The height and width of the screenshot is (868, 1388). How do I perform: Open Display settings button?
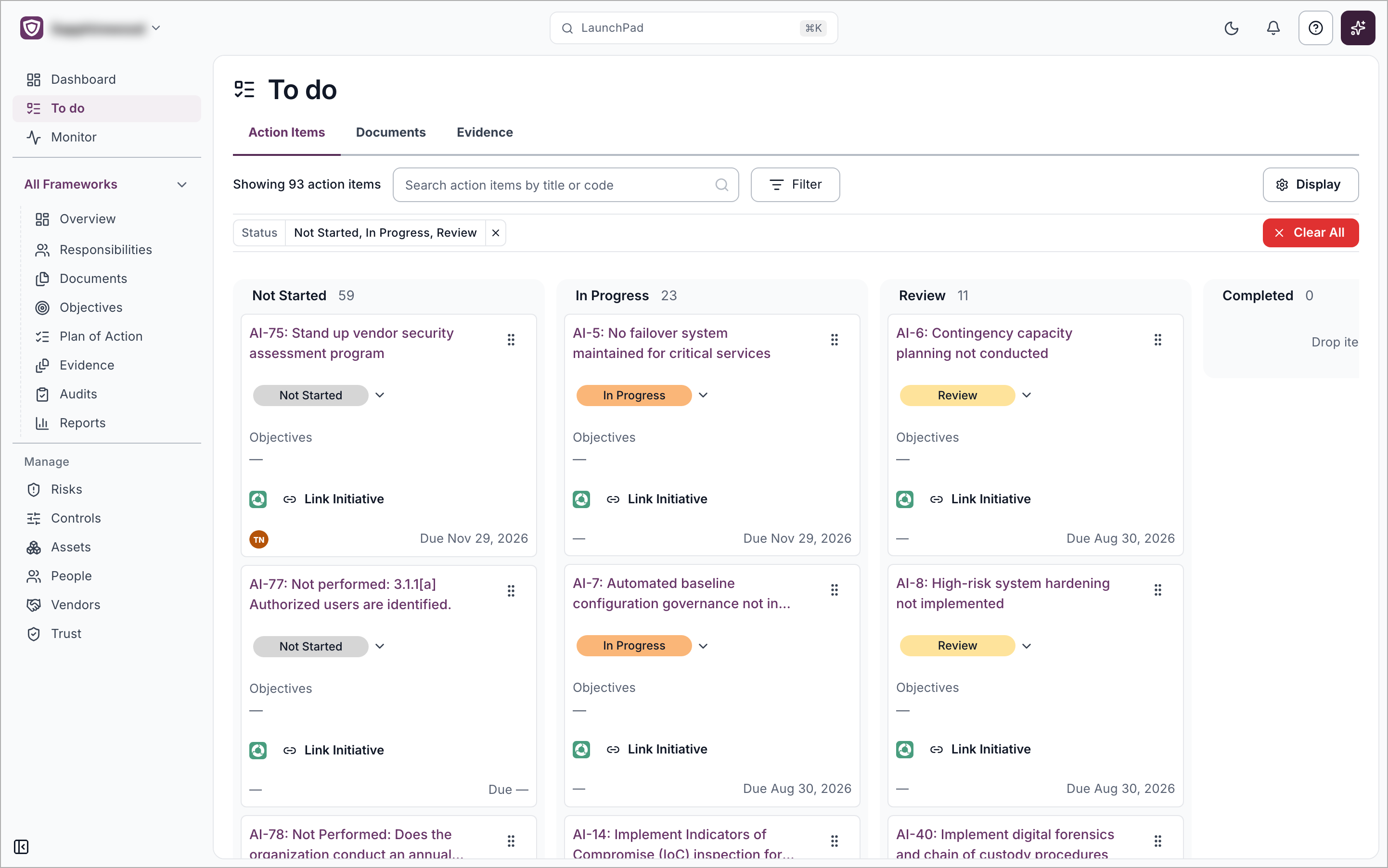(x=1310, y=184)
